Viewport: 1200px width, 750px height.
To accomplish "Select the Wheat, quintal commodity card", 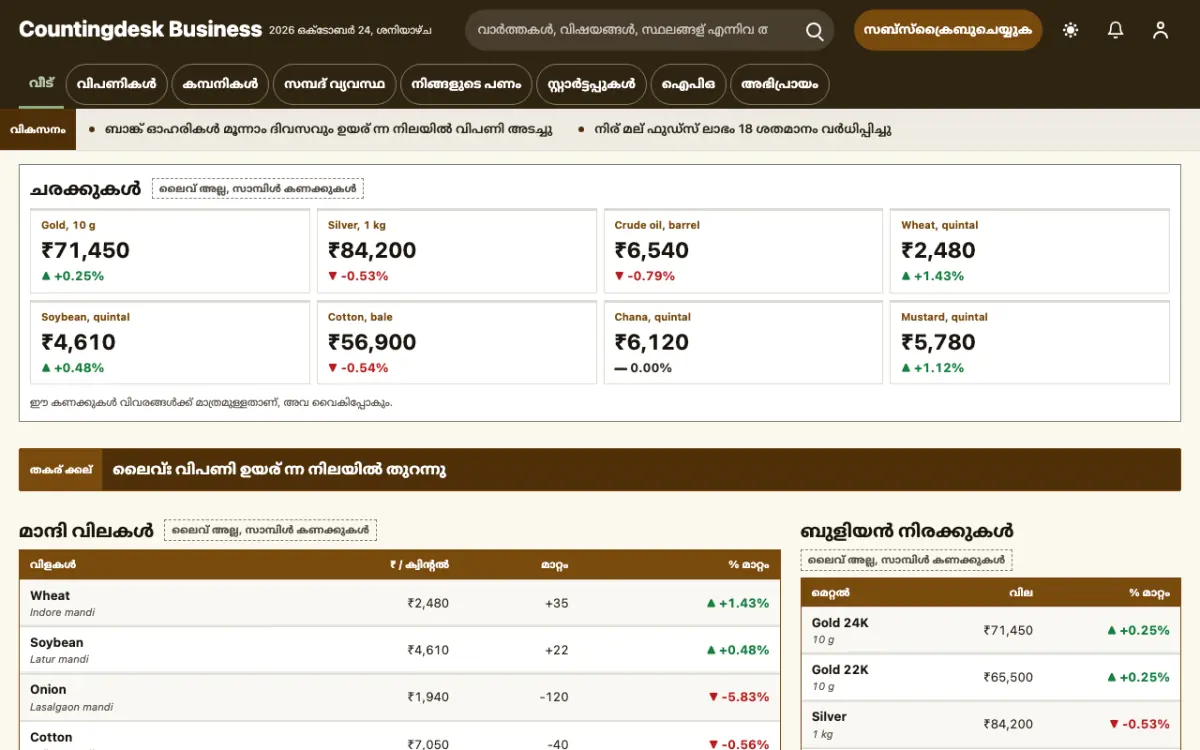I will pyautogui.click(x=1030, y=251).
